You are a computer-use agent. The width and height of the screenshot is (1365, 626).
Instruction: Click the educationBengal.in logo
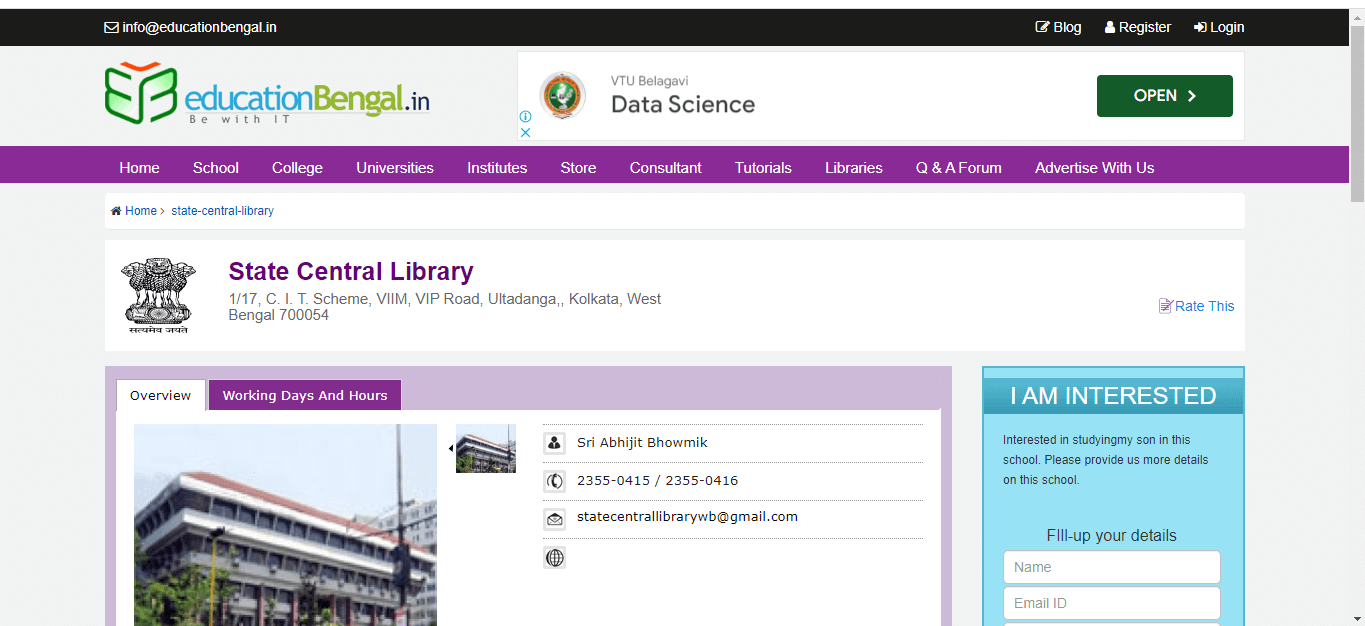point(265,95)
